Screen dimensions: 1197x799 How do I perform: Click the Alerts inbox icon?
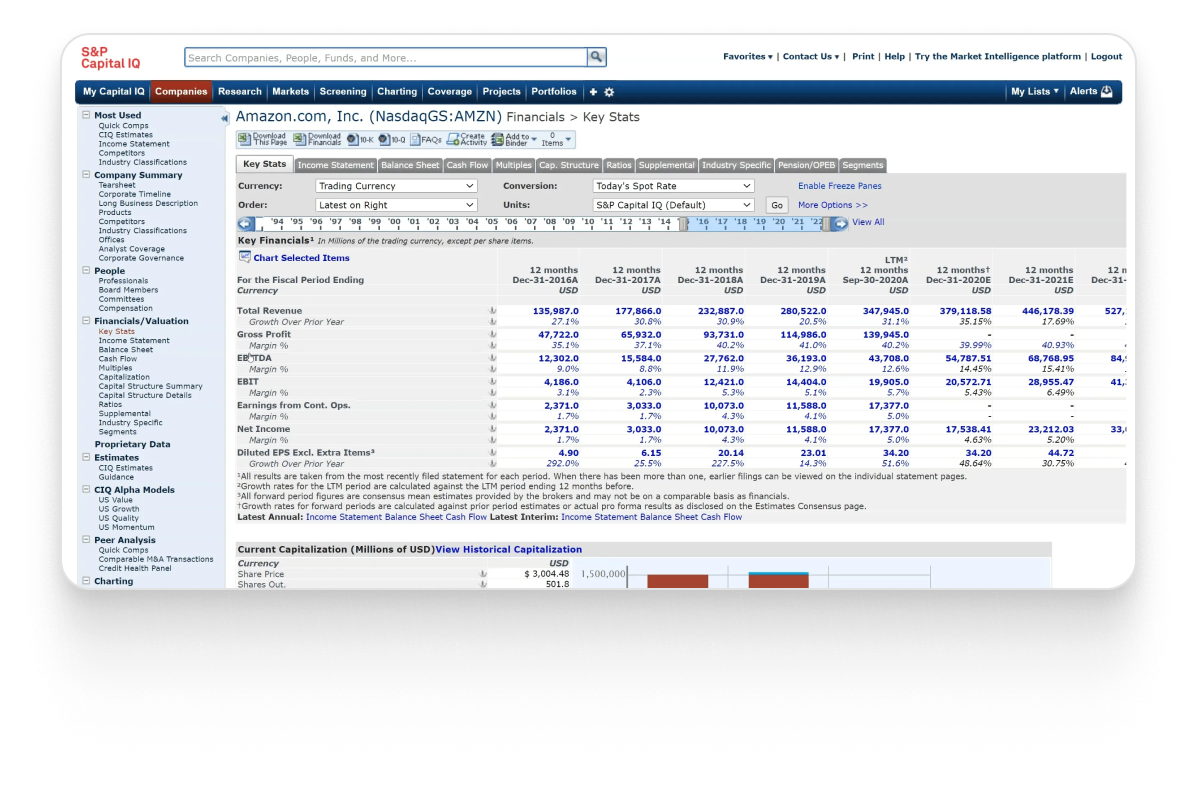pos(1106,92)
